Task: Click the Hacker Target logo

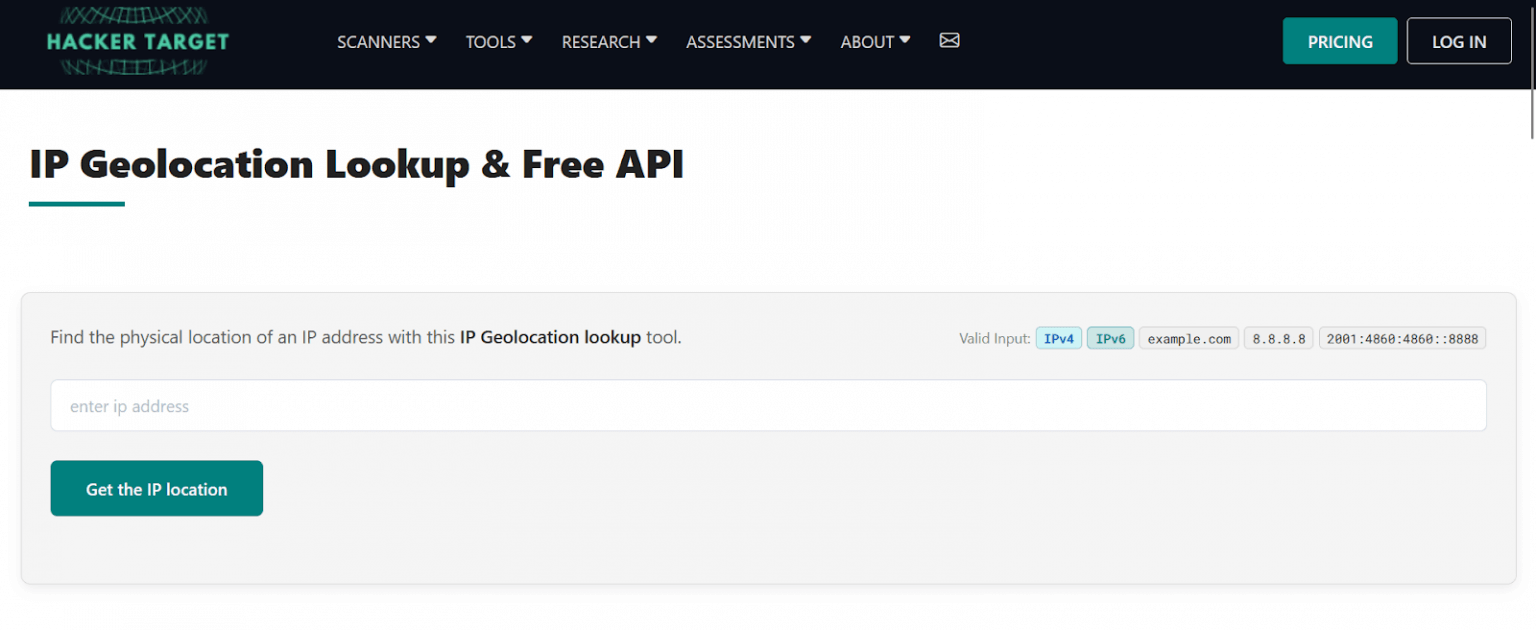Action: (x=137, y=42)
